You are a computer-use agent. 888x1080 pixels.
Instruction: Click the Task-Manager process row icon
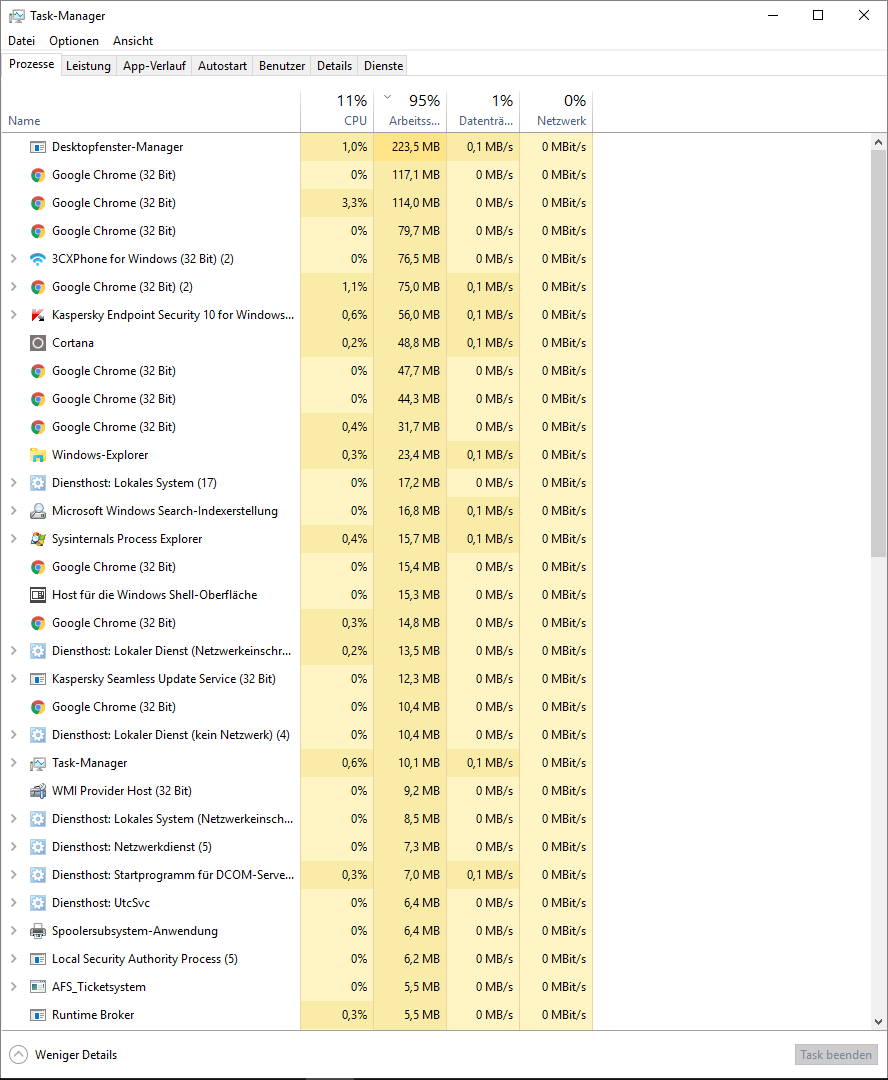38,763
